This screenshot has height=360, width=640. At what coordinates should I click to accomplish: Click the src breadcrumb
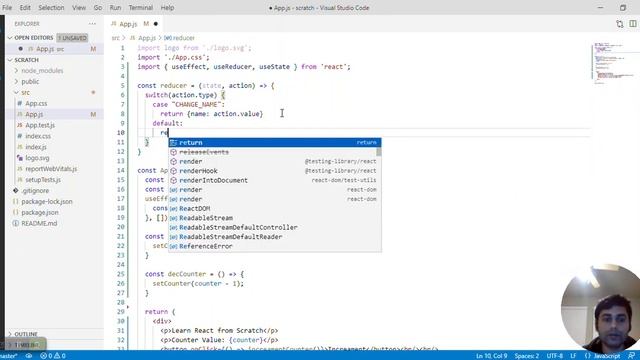tap(116, 38)
